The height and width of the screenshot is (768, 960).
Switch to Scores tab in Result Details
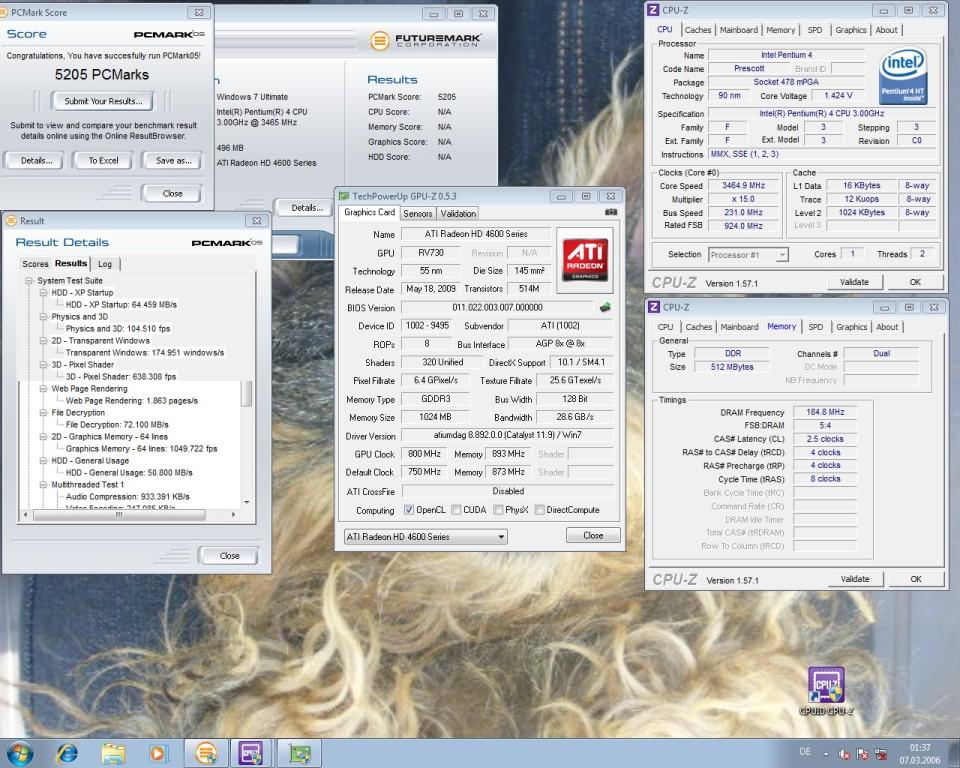coord(35,264)
